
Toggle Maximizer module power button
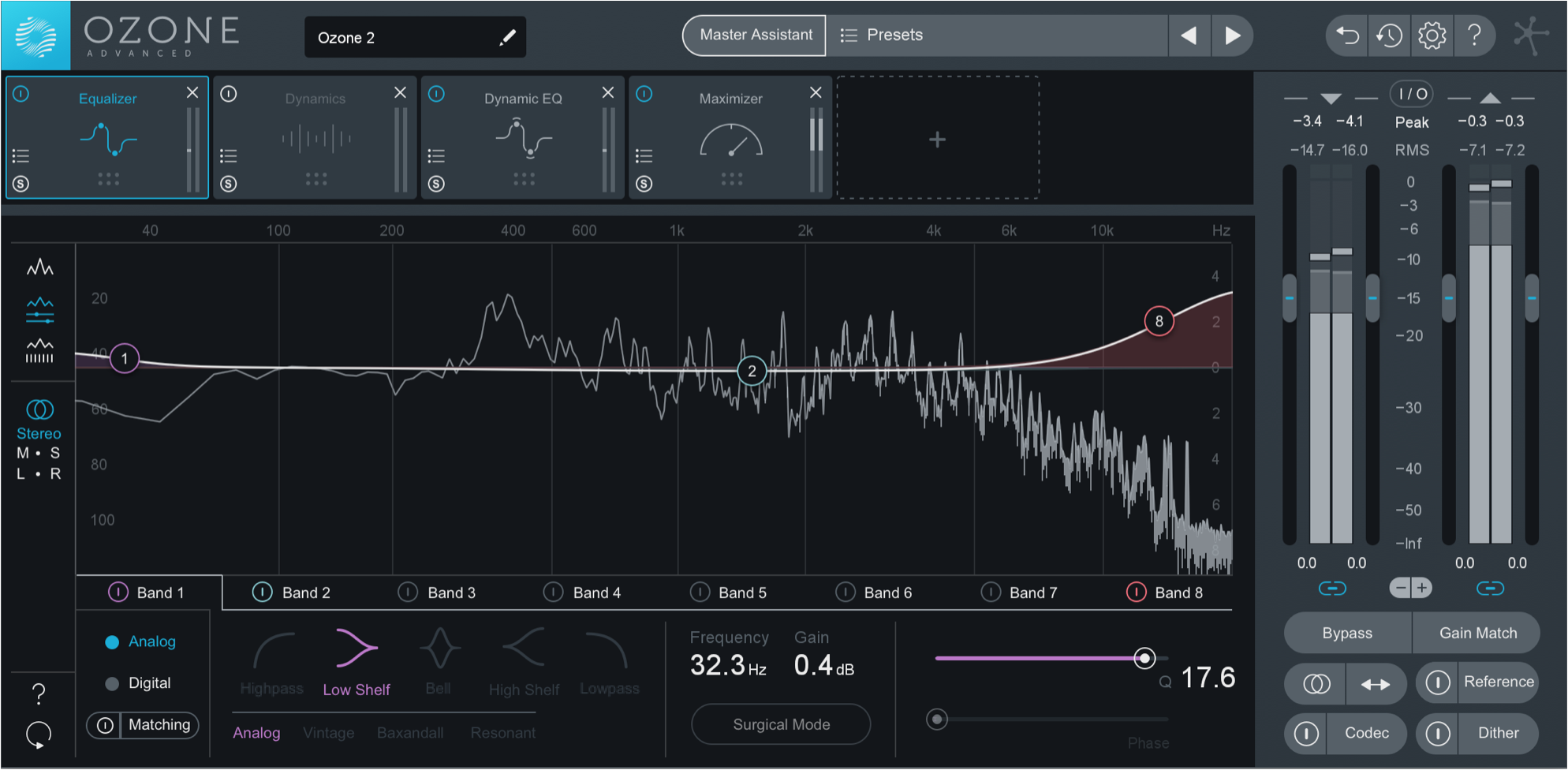(644, 94)
